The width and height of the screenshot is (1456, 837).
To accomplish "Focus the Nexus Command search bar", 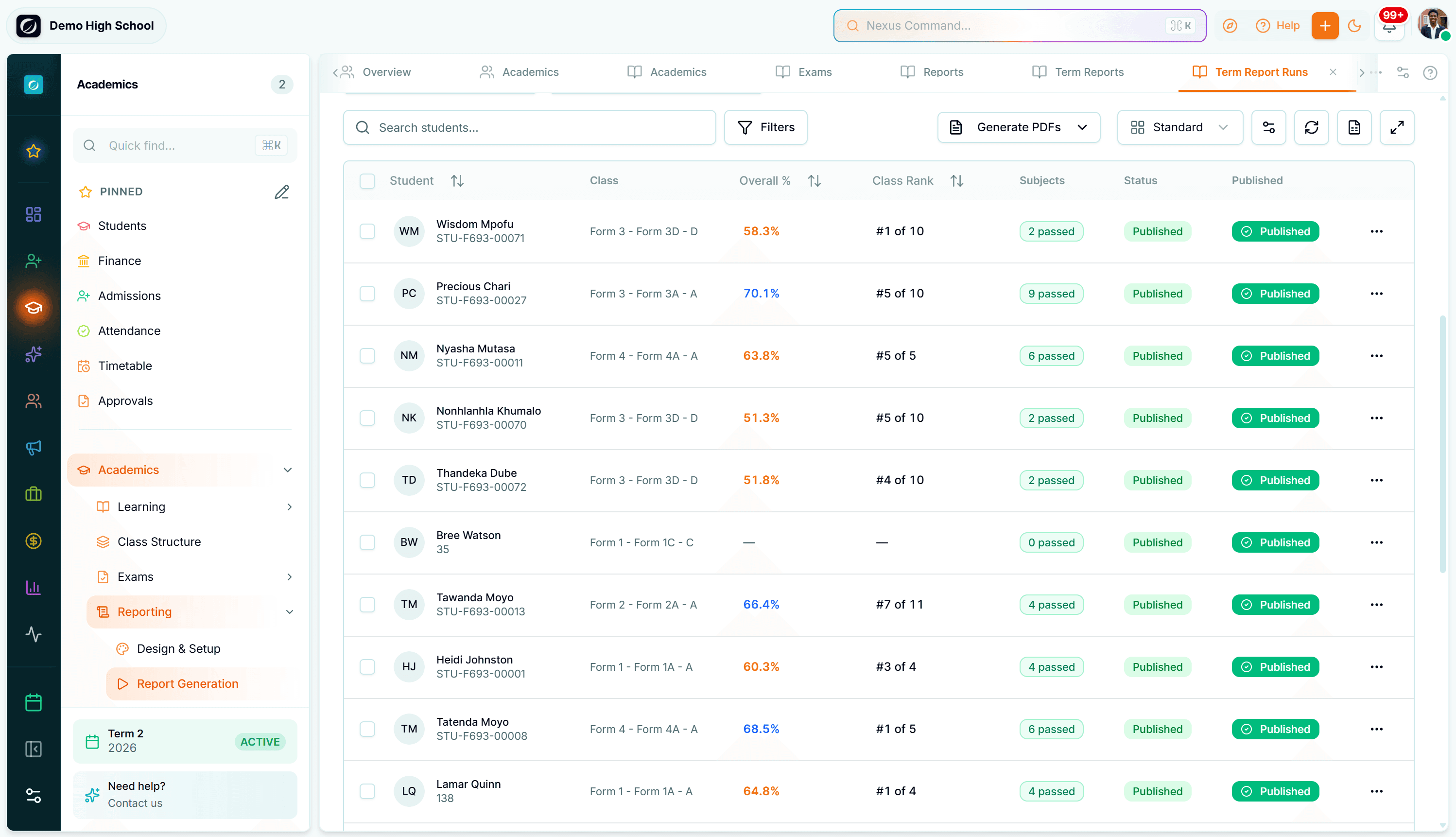I will point(1019,26).
